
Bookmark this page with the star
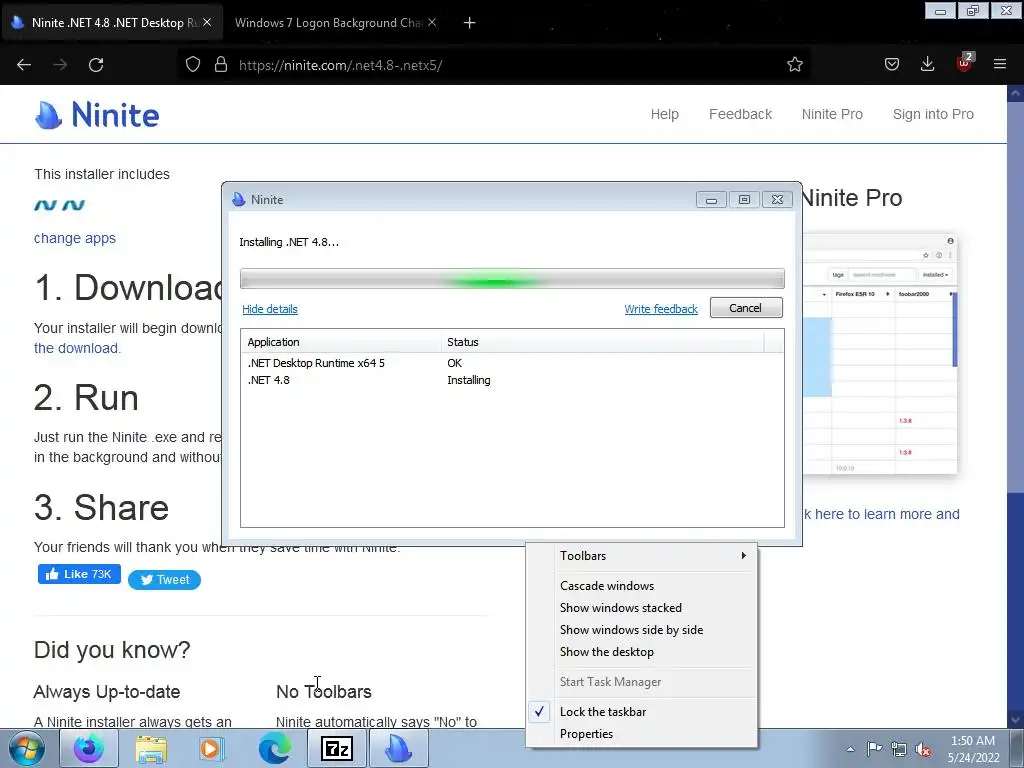(x=795, y=65)
